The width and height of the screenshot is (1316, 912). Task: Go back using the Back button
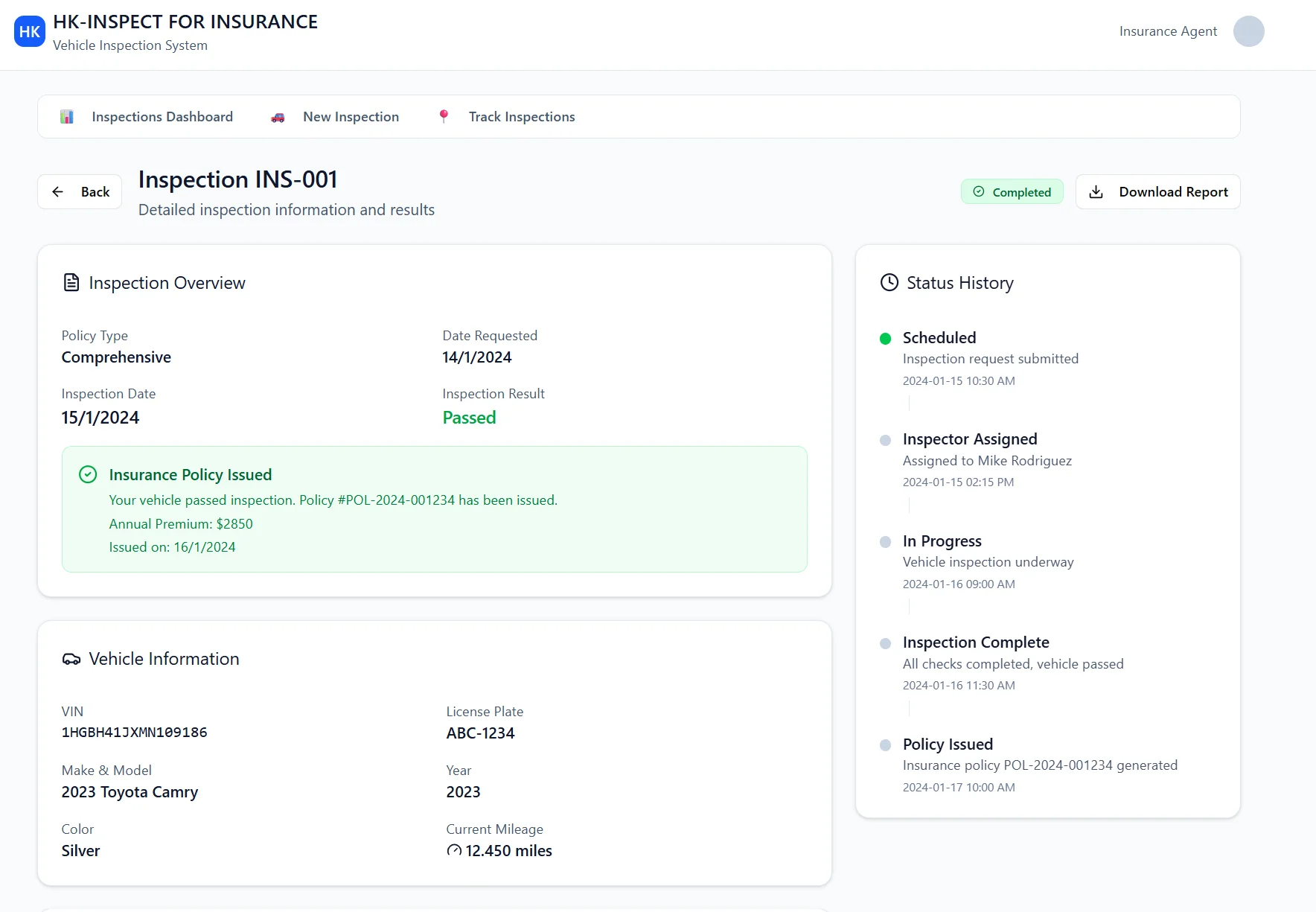[x=80, y=192]
